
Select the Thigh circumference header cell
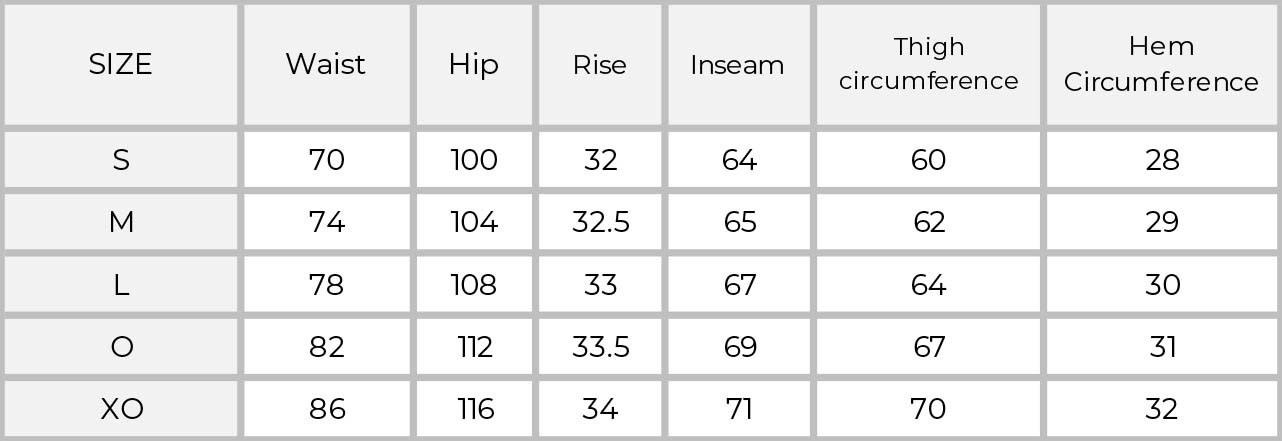(929, 65)
